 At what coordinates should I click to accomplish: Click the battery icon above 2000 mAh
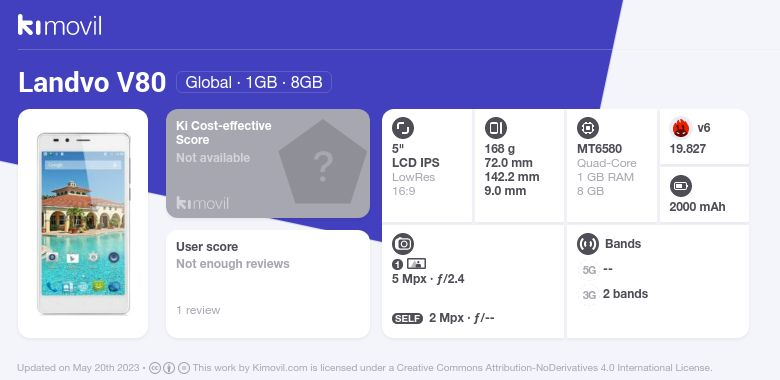click(681, 187)
